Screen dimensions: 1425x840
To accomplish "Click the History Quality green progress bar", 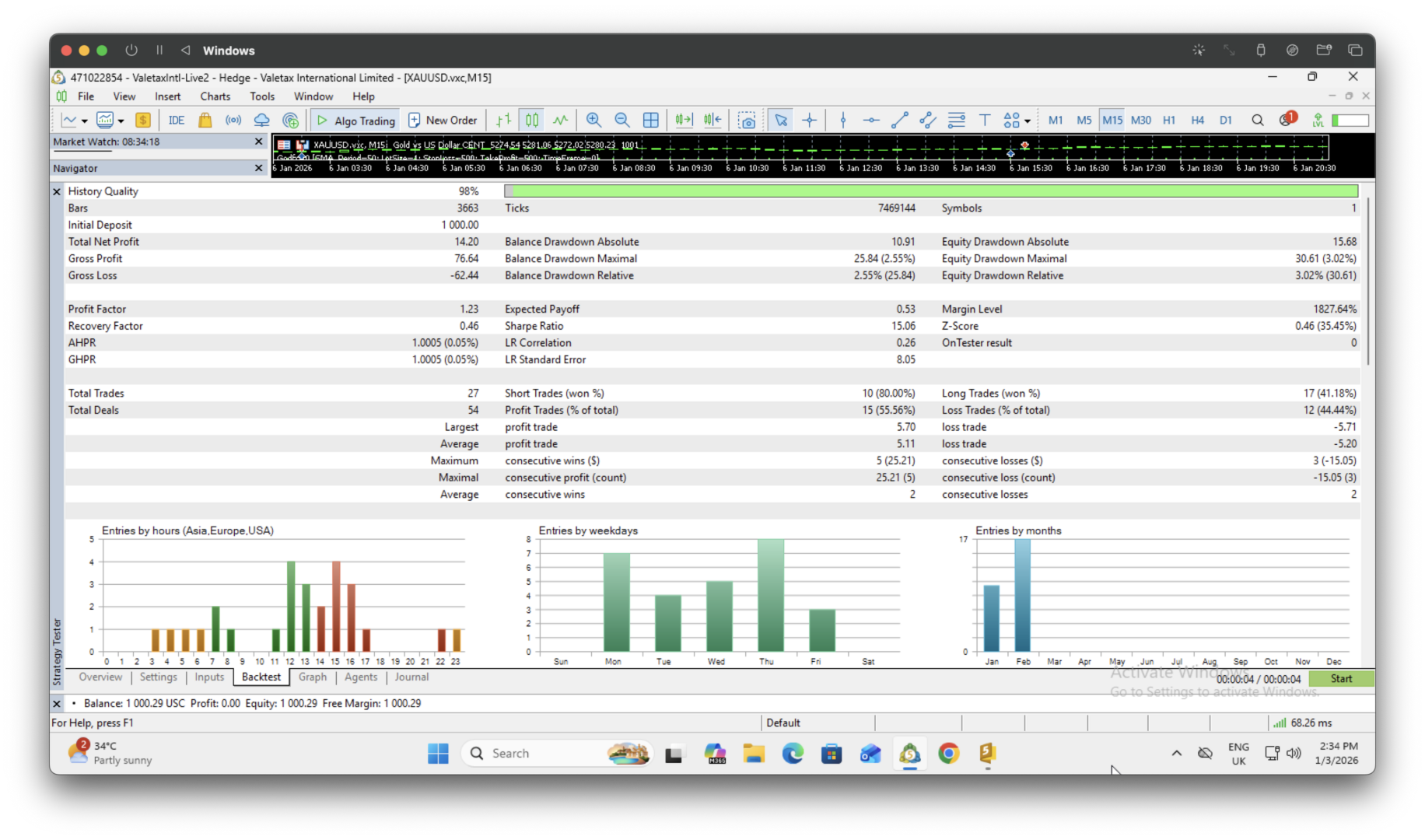I will 931,191.
